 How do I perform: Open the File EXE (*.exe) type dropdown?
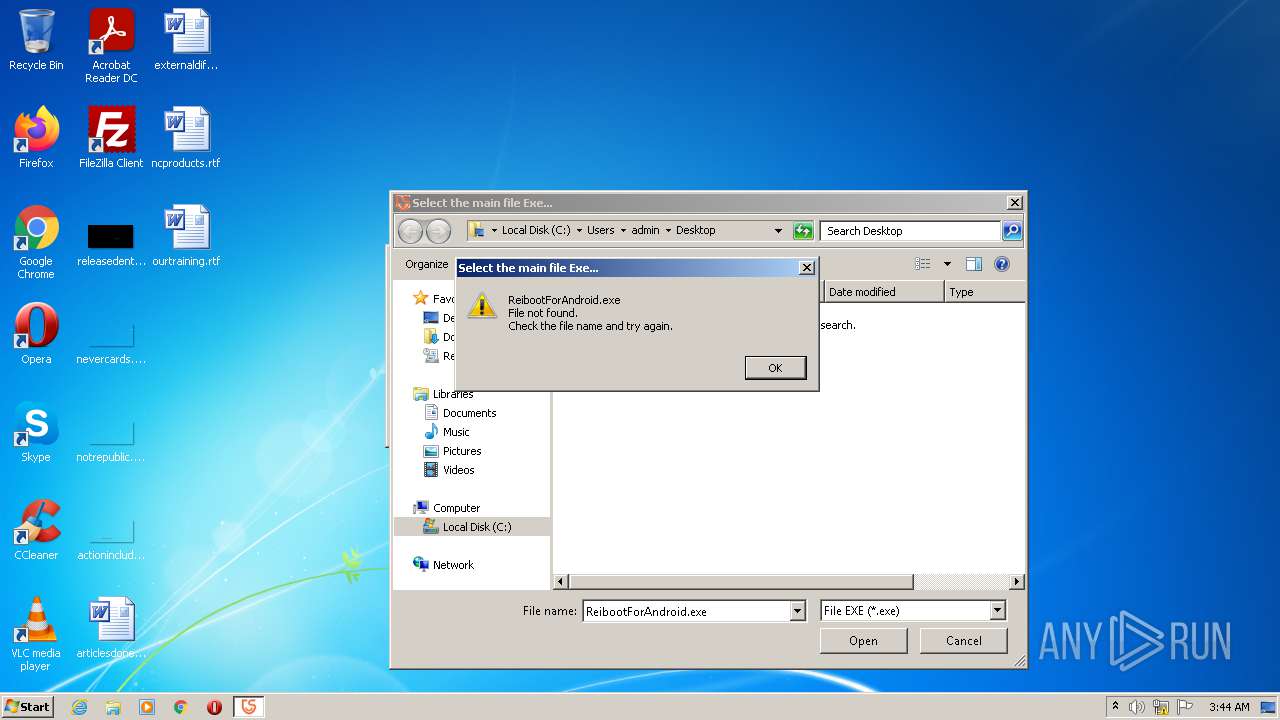click(x=912, y=611)
